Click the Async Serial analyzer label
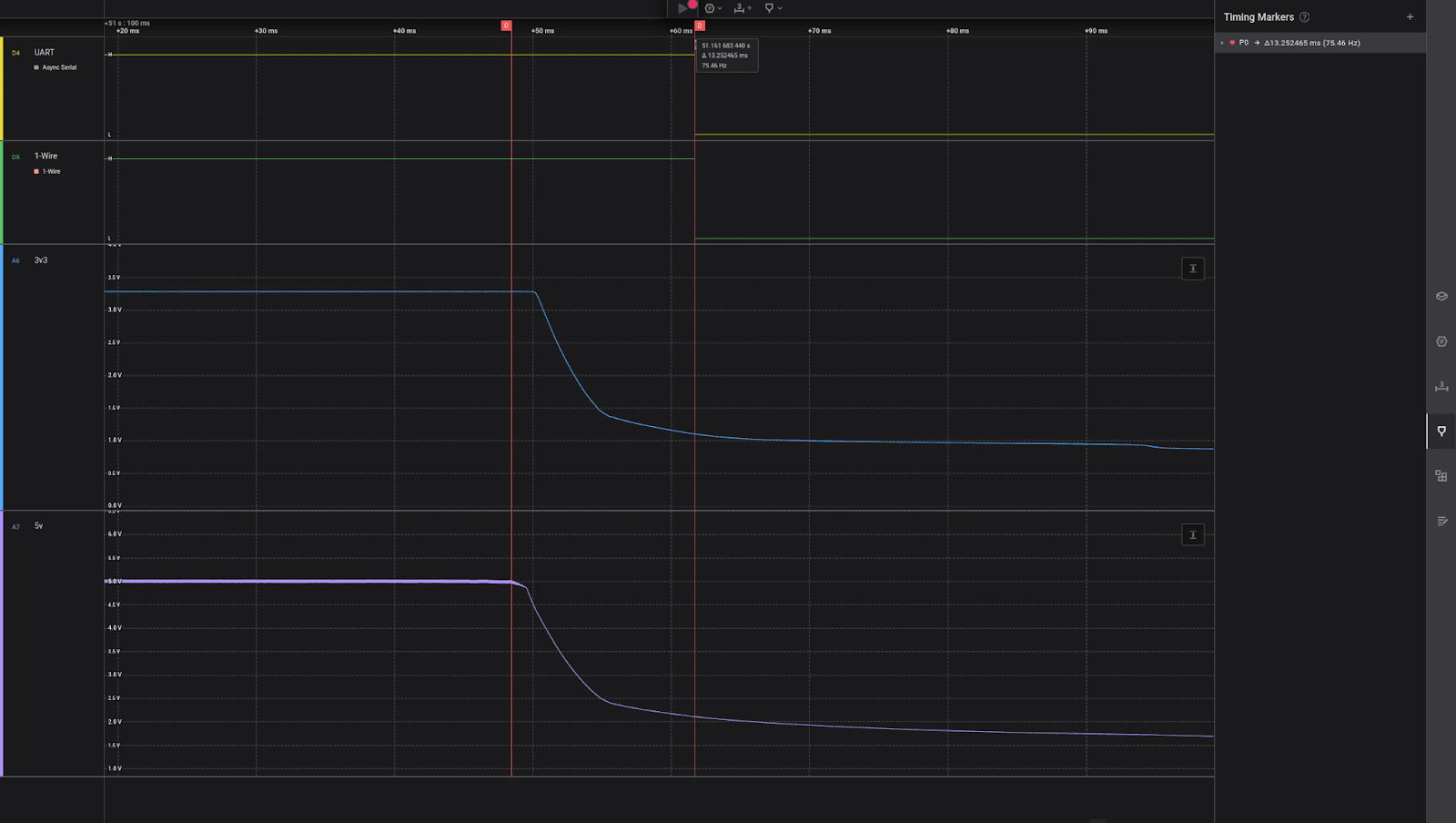1456x823 pixels. point(58,67)
